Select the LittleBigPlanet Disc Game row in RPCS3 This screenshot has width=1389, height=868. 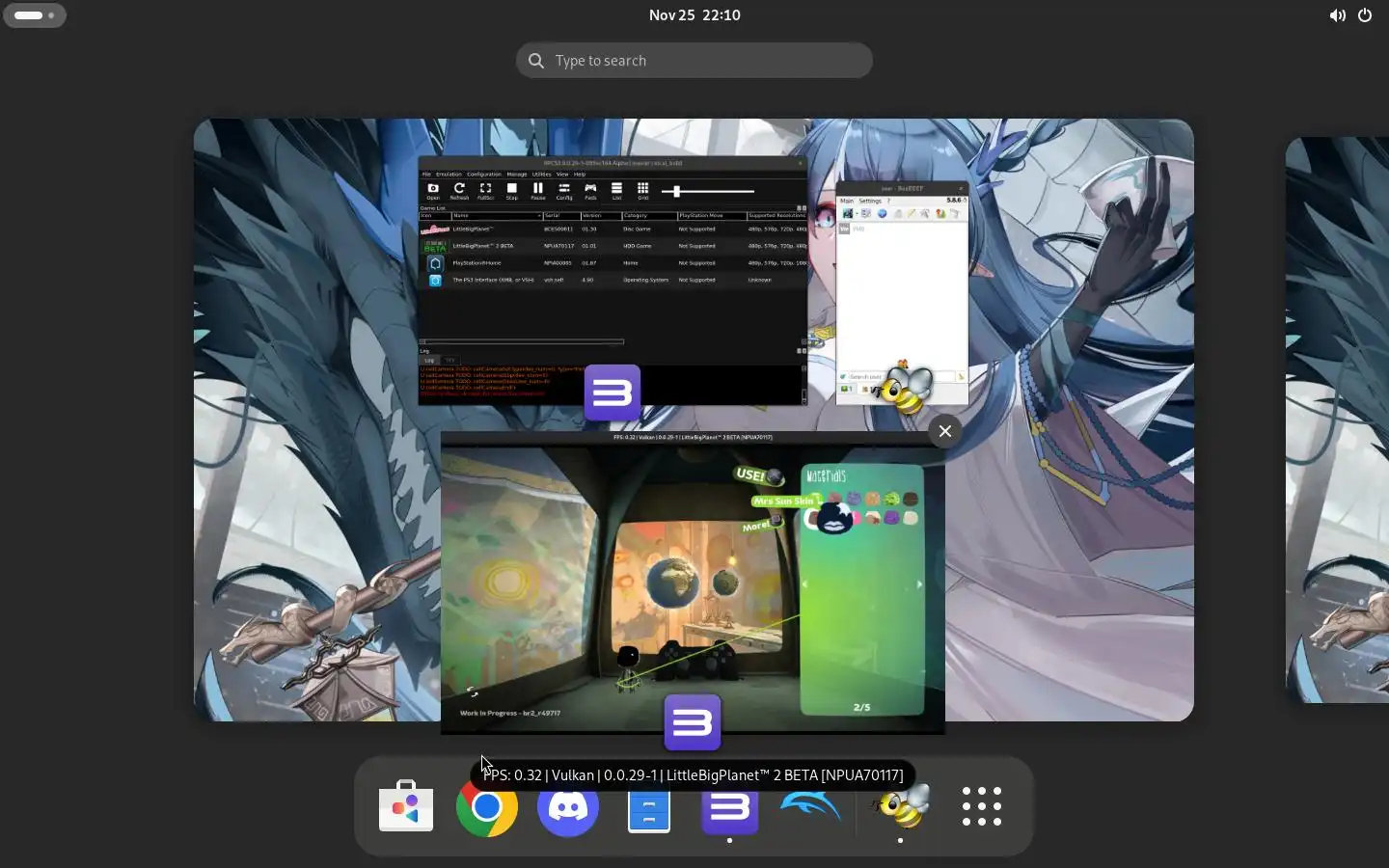coord(613,229)
